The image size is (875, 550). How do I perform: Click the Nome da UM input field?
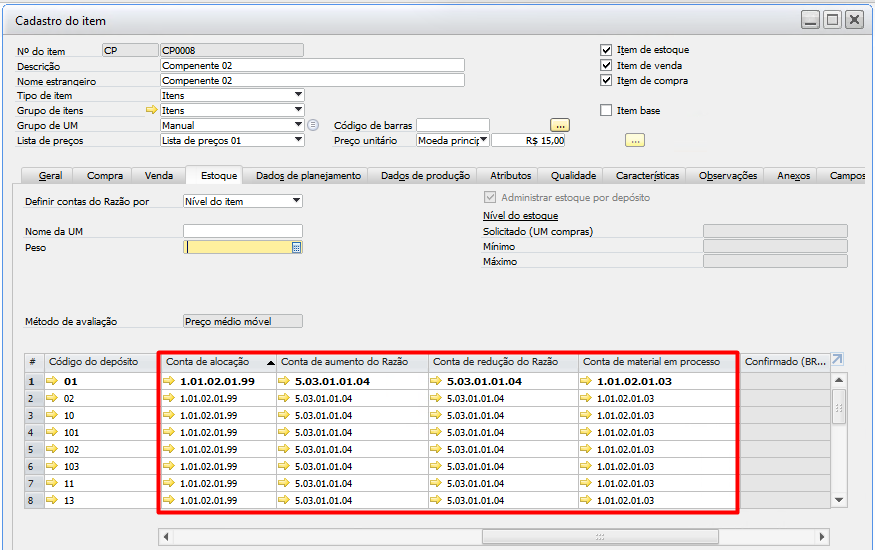click(x=242, y=231)
